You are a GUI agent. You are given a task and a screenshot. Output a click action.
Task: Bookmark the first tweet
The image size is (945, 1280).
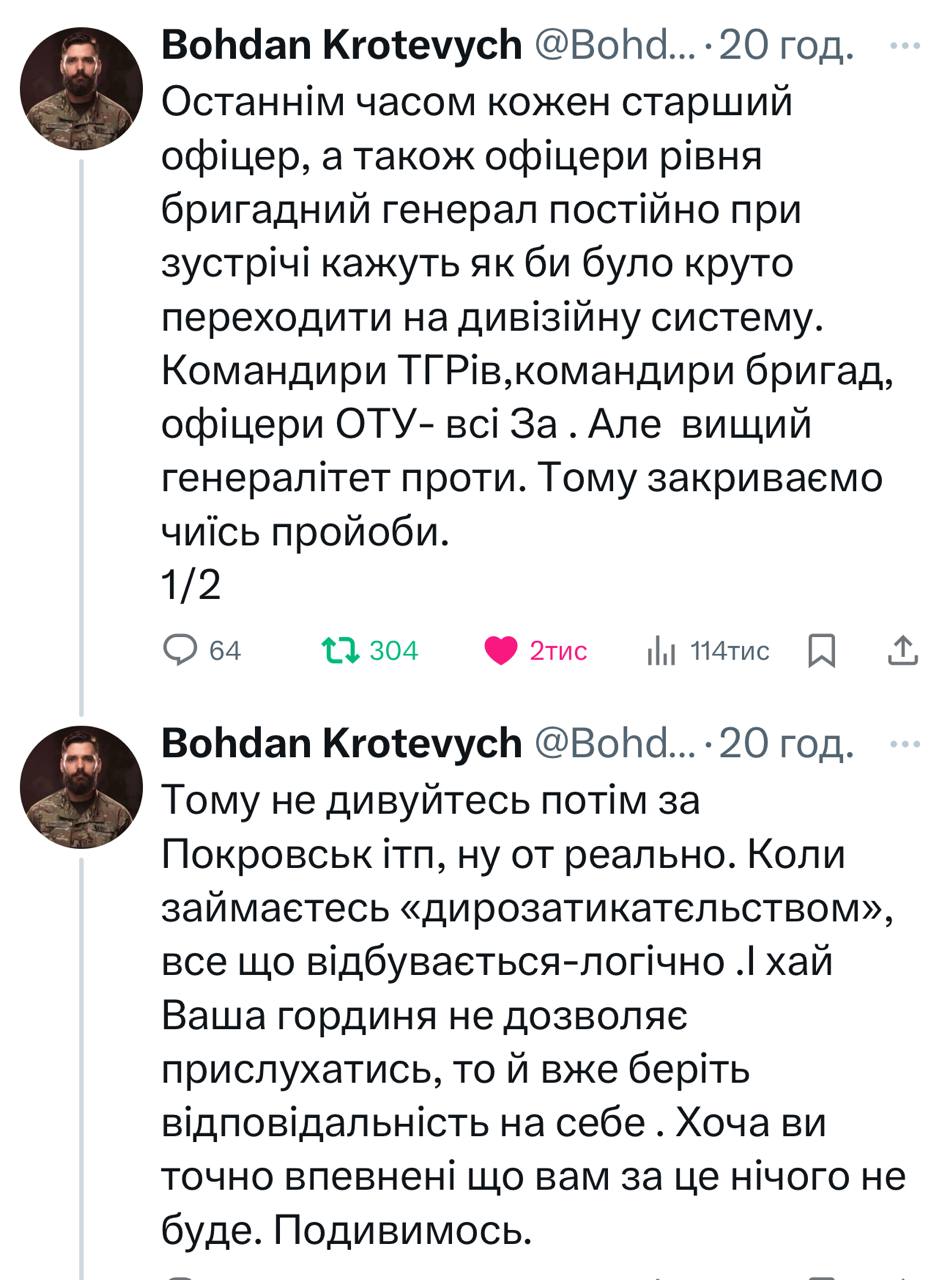pos(821,651)
